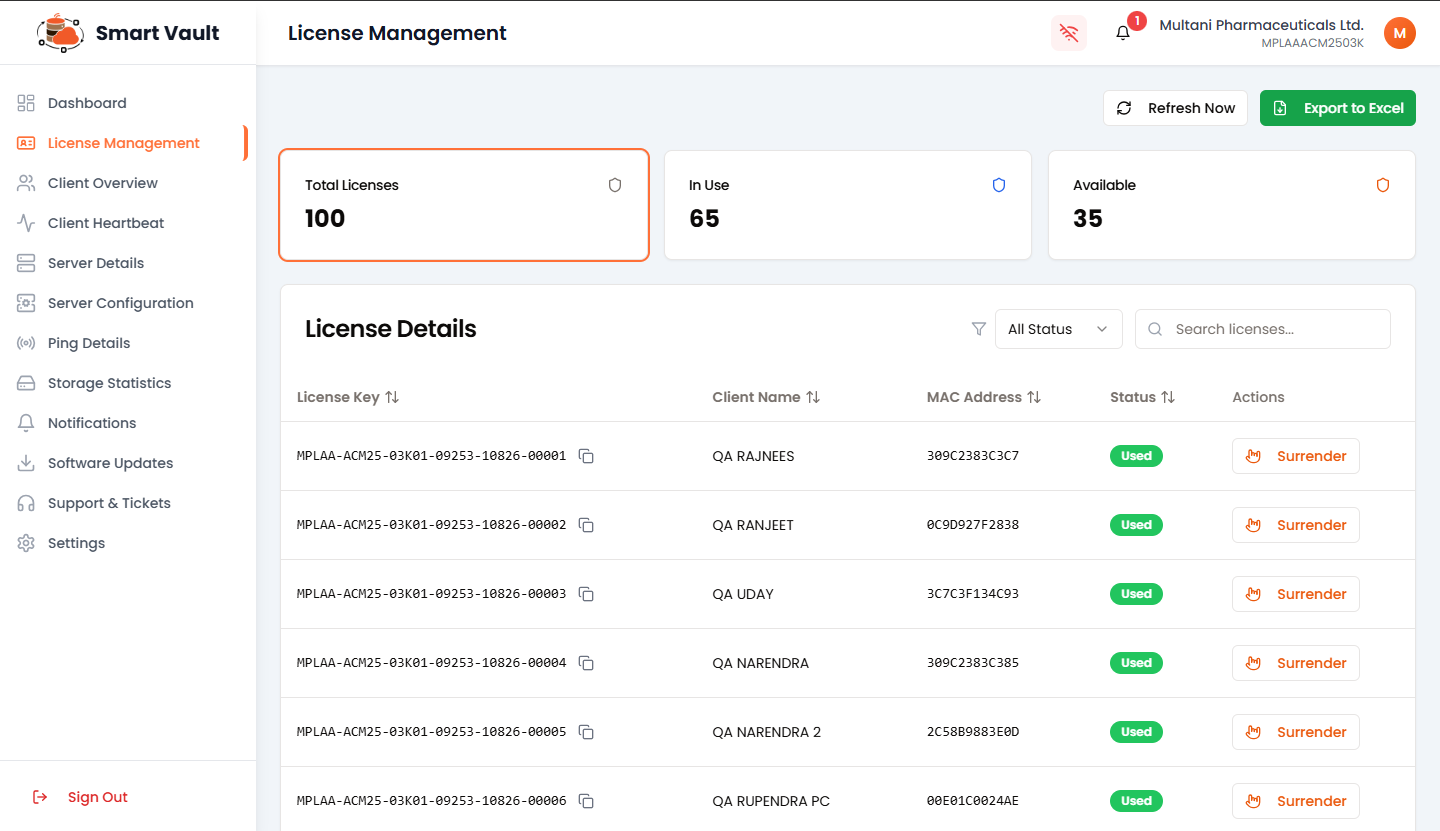Click the Export to Excel button
Screen dimensions: 1440x831
(1337, 107)
